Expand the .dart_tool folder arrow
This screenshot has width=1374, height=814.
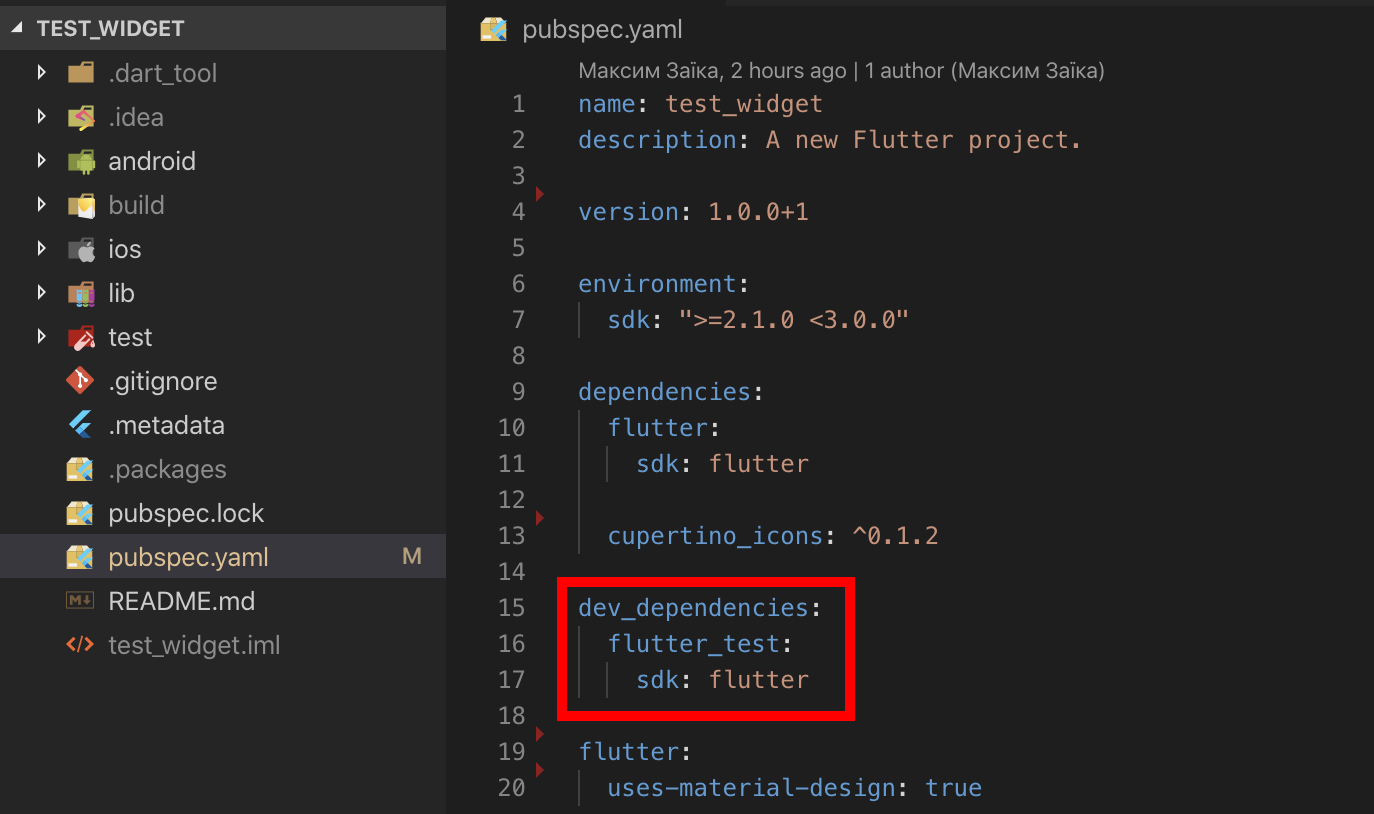[x=41, y=73]
